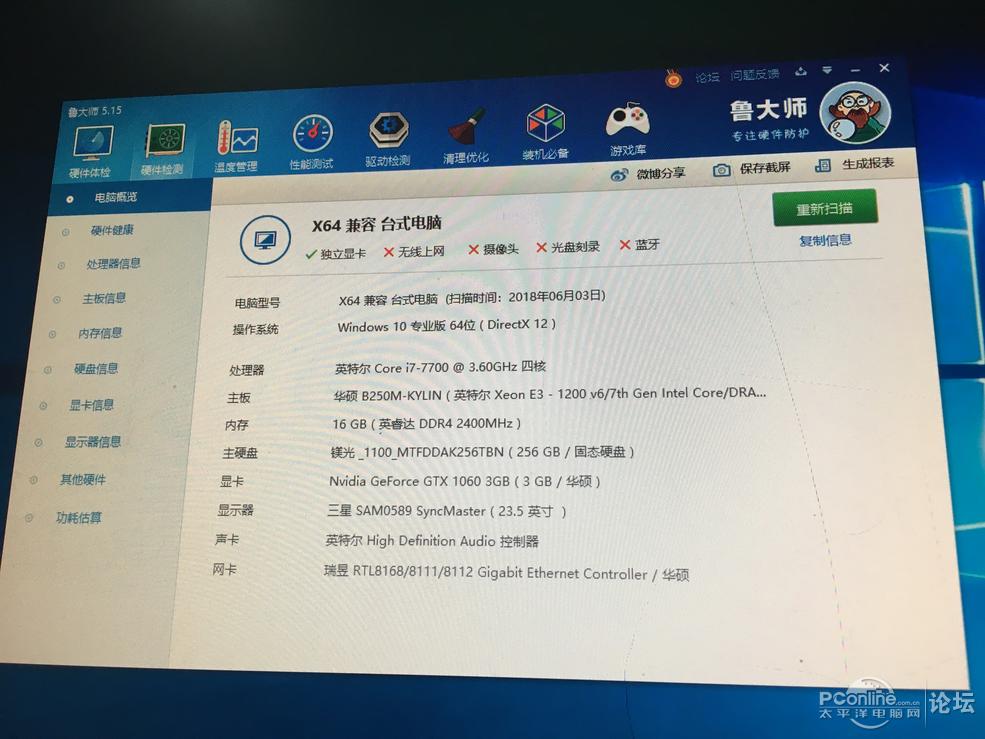Click the '主硬盘' row label
This screenshot has height=739, width=985.
[240, 453]
